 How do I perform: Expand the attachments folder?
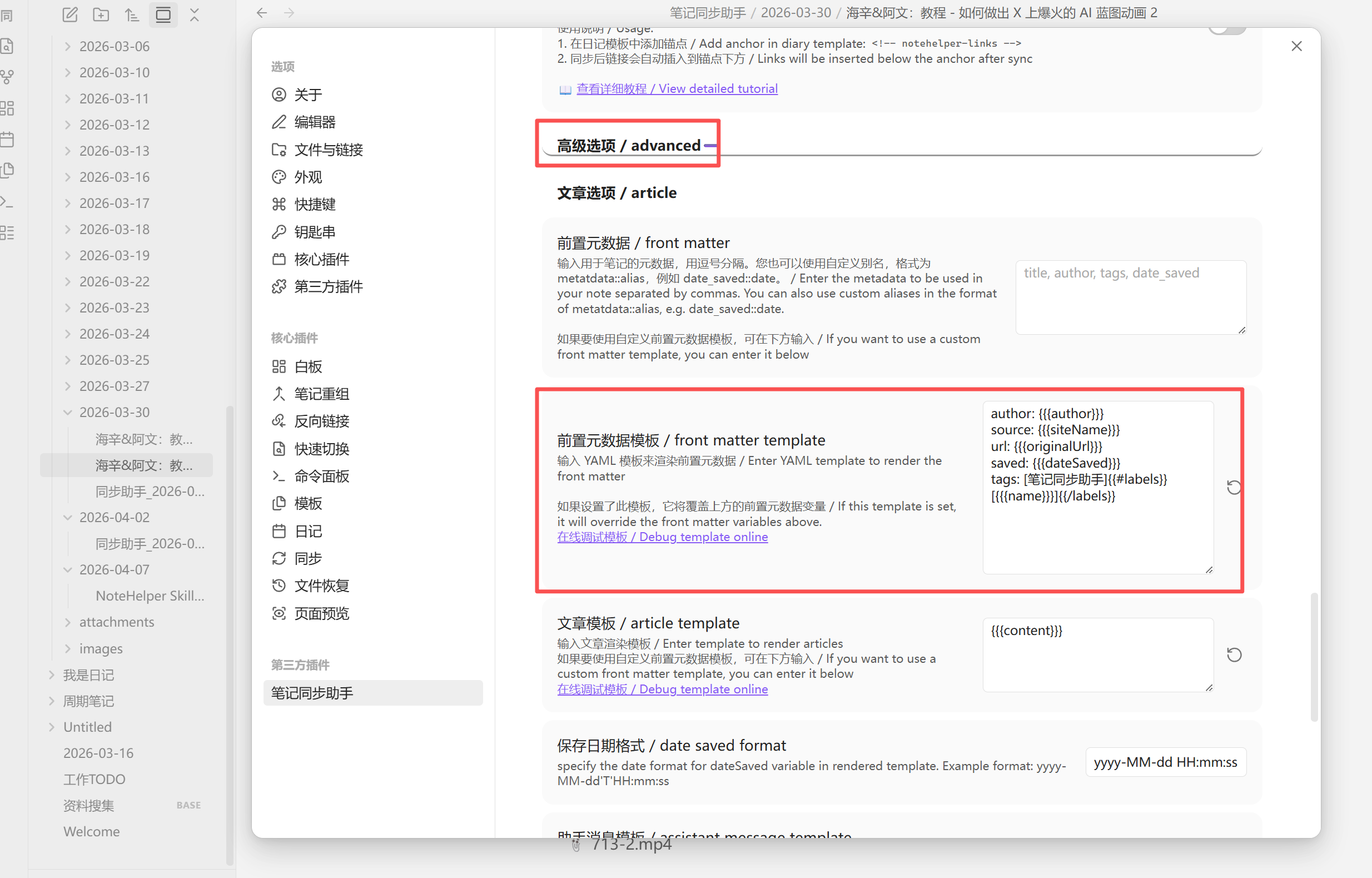(68, 622)
